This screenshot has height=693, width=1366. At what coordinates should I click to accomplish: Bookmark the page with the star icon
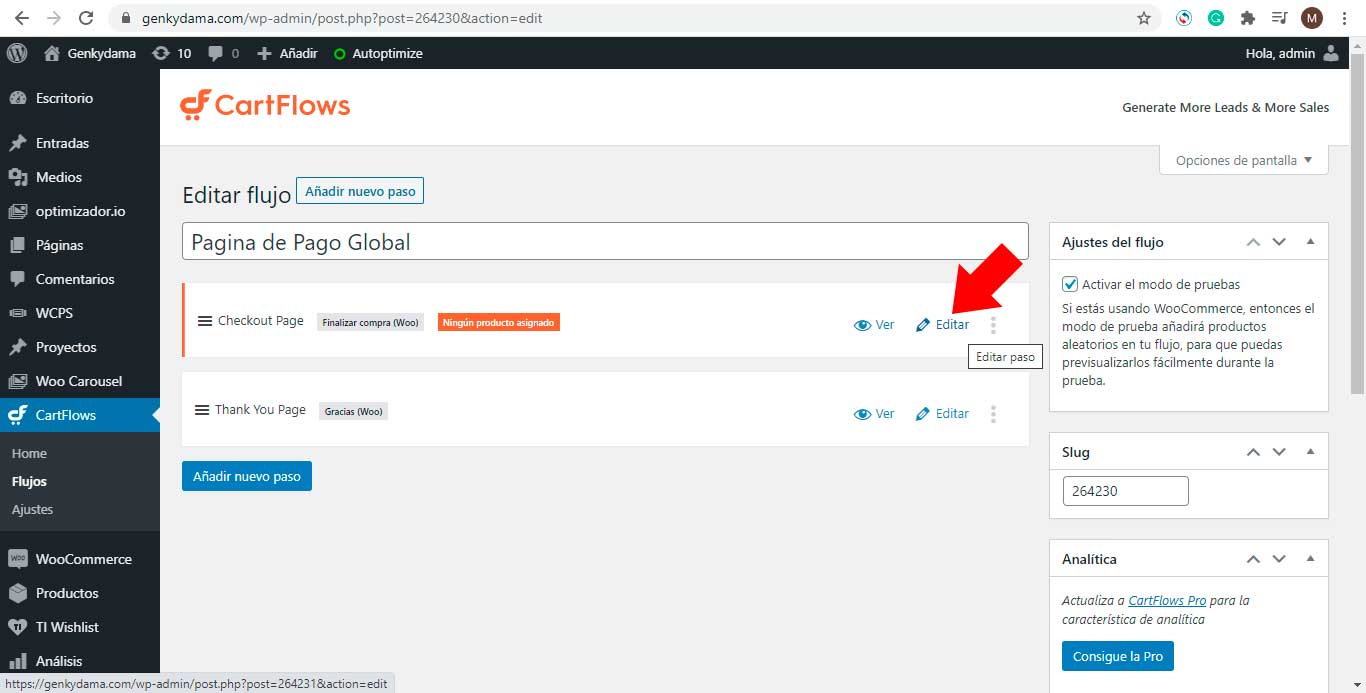coord(1144,18)
